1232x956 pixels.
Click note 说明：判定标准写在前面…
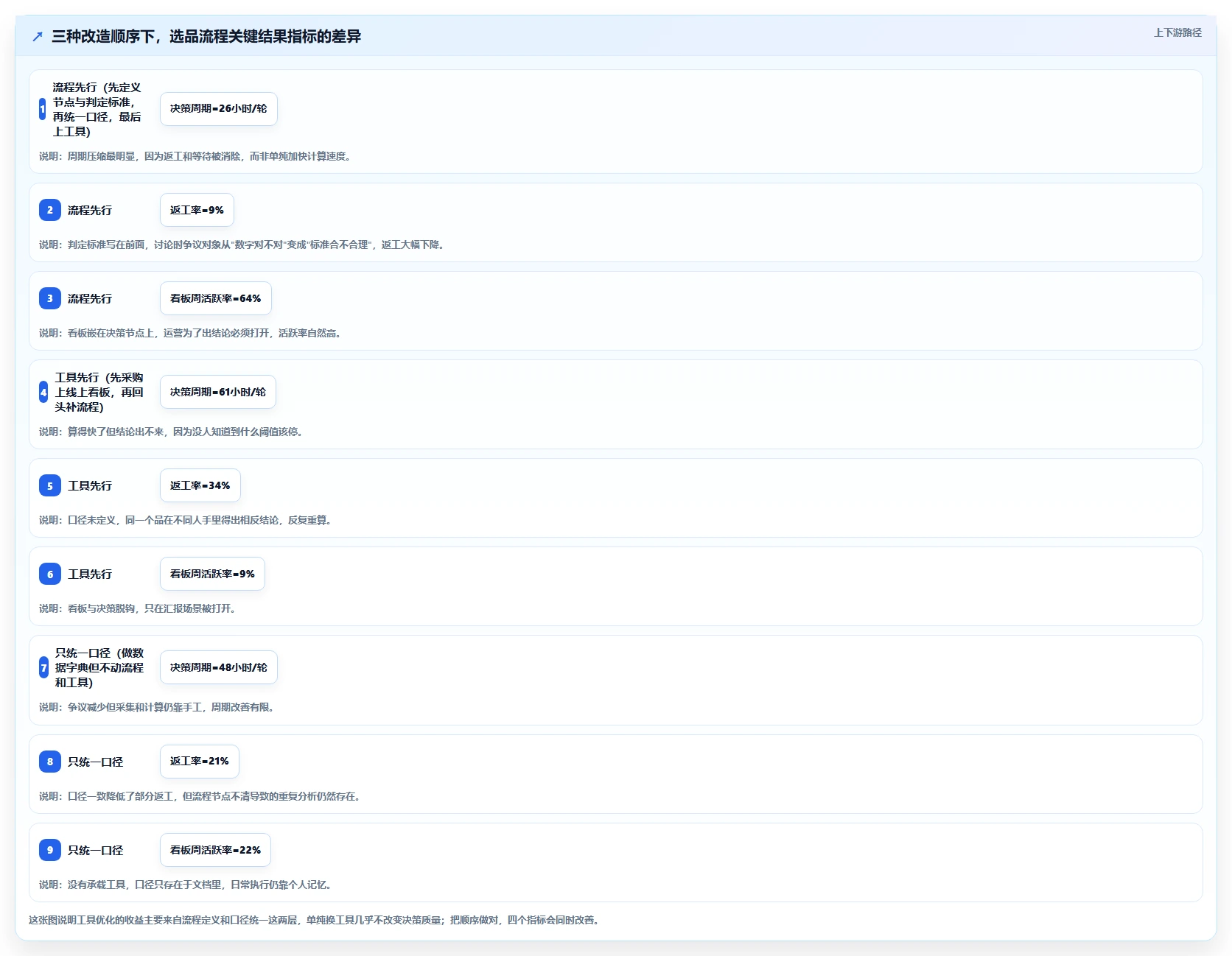click(x=244, y=245)
